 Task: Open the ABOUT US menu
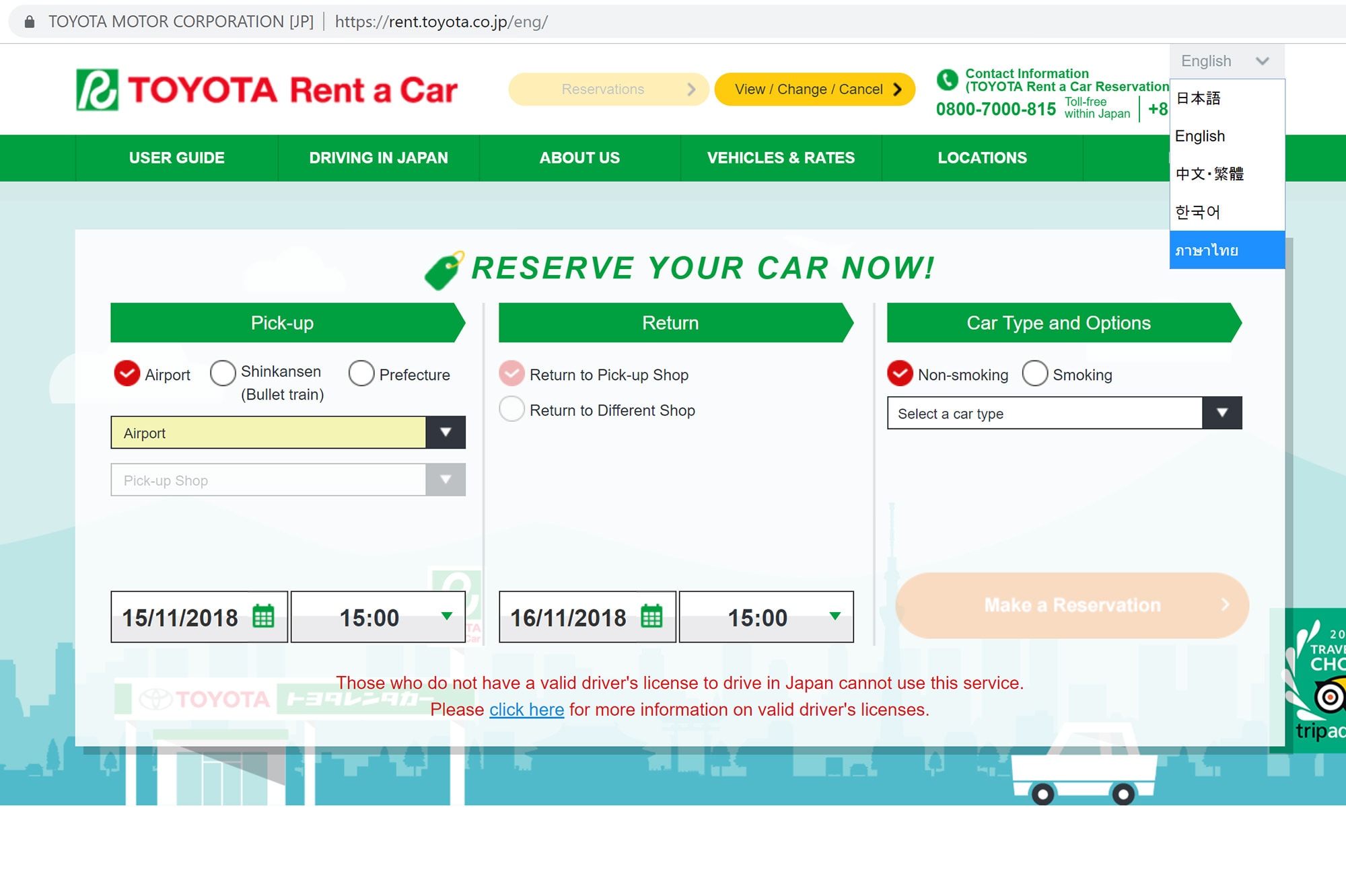pos(579,158)
